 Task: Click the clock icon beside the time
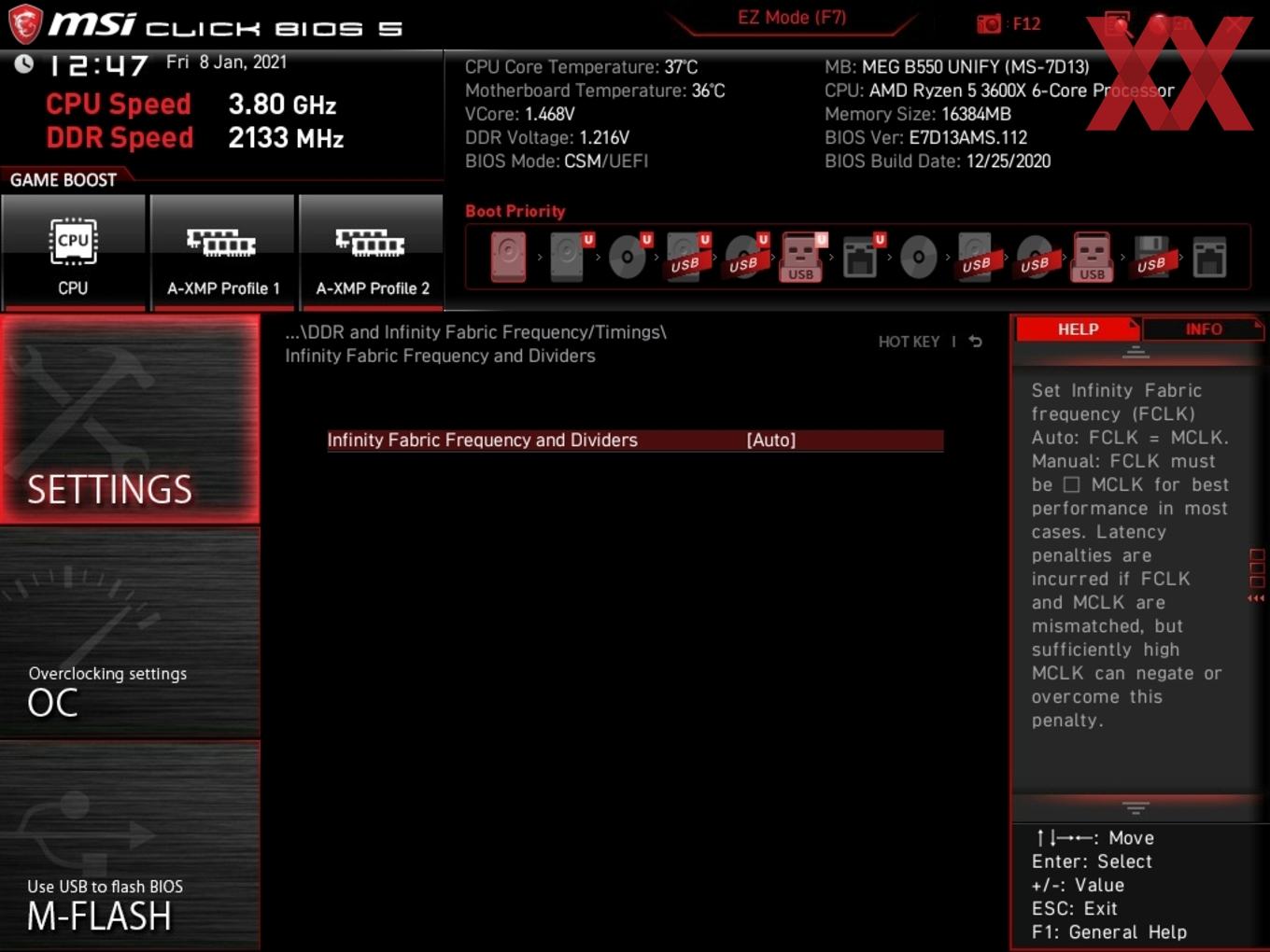pyautogui.click(x=24, y=63)
